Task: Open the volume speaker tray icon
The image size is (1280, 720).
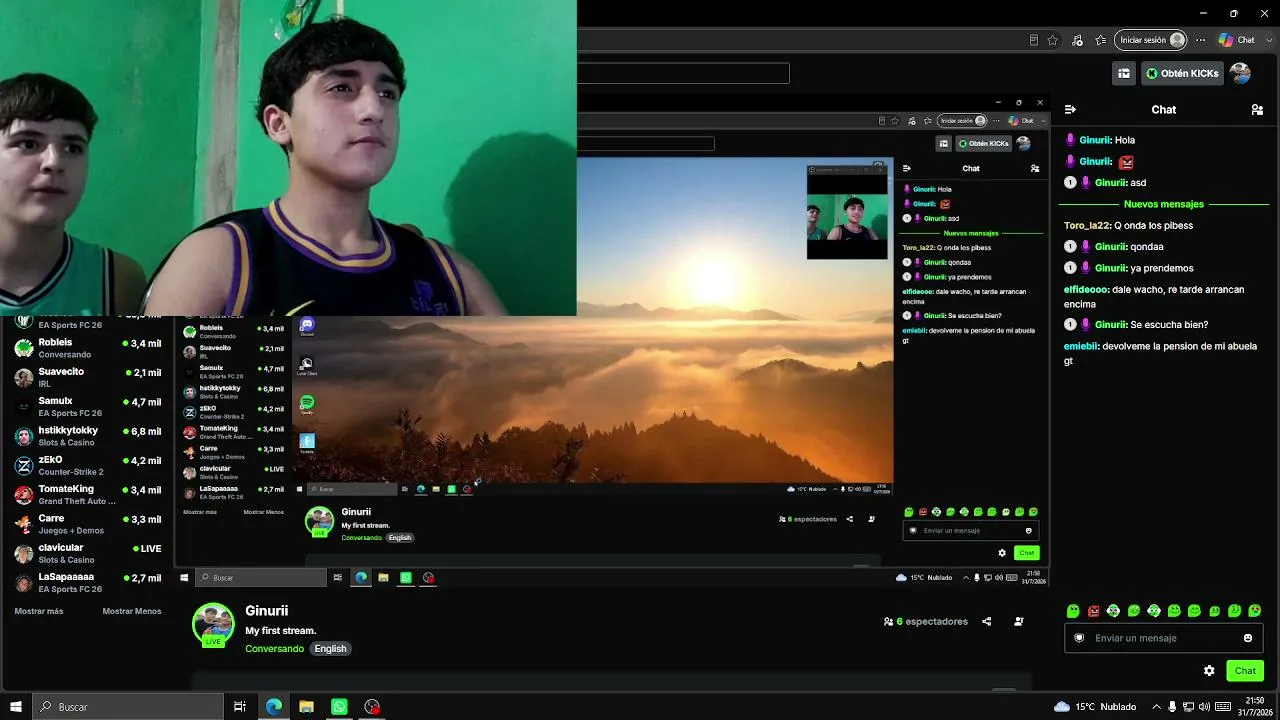Action: [x=1205, y=707]
